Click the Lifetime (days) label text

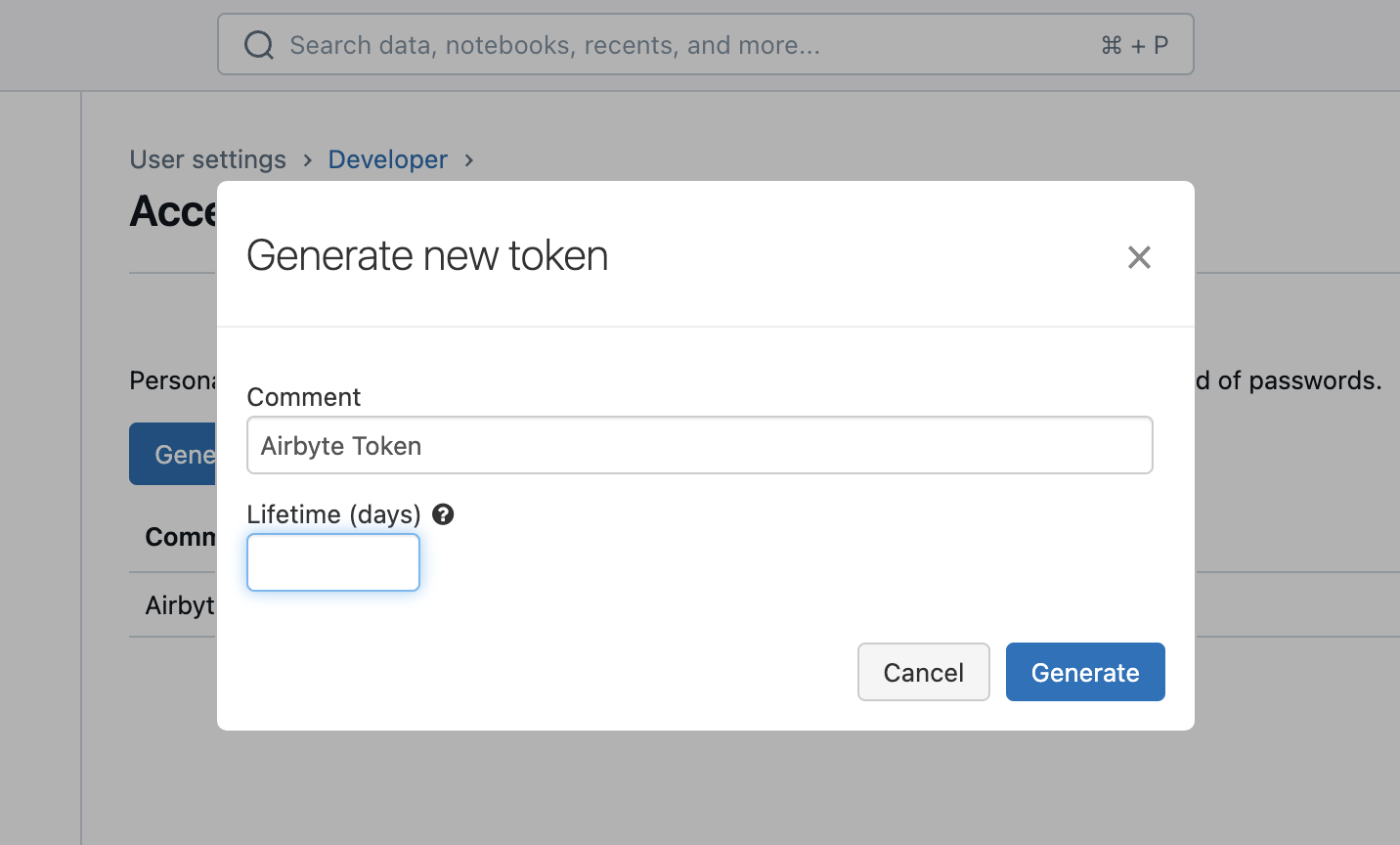[333, 514]
